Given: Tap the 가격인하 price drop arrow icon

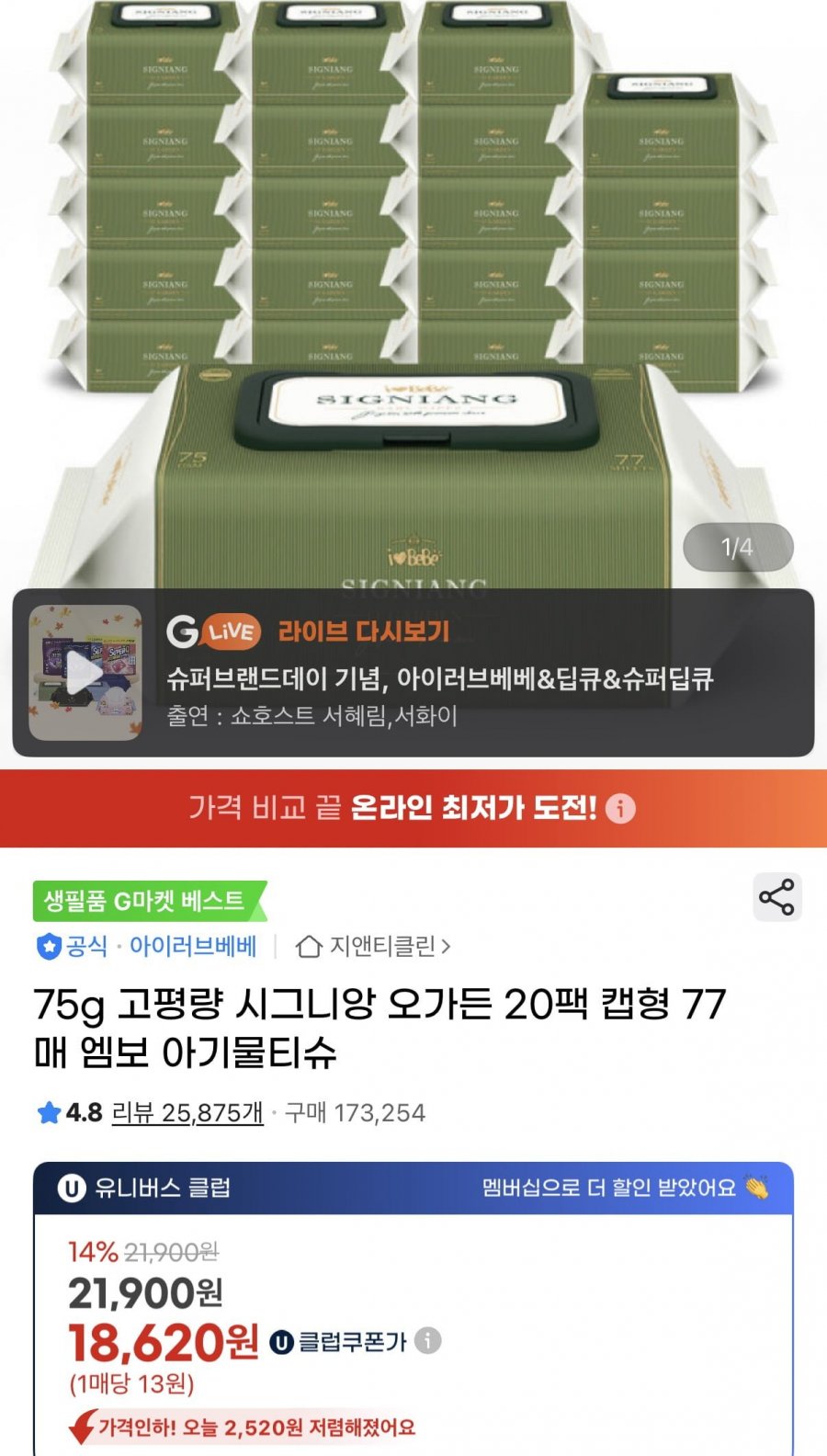Looking at the screenshot, I should 83,1427.
